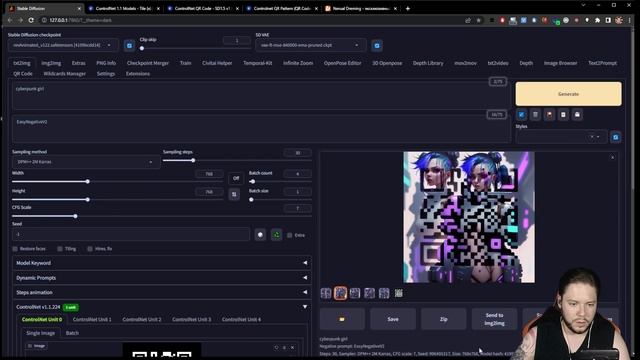Reuse last seed with green recycle icon
Screen dimensions: 640x360
276,235
